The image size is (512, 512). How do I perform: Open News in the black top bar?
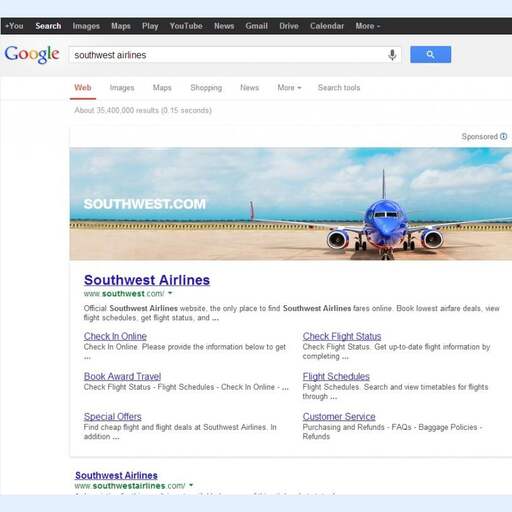pos(224,26)
